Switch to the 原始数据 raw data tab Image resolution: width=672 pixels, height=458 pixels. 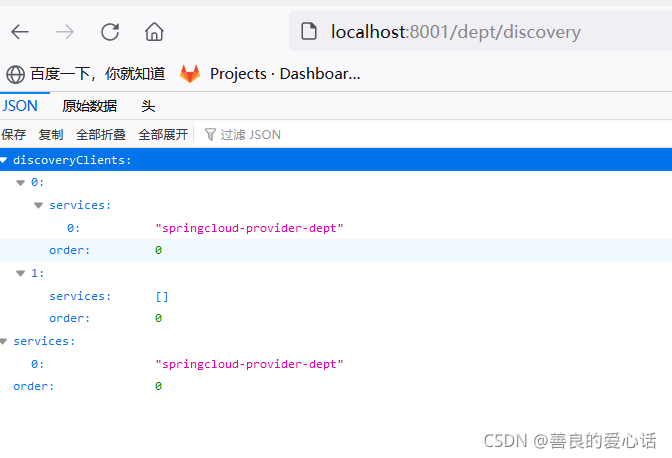90,106
